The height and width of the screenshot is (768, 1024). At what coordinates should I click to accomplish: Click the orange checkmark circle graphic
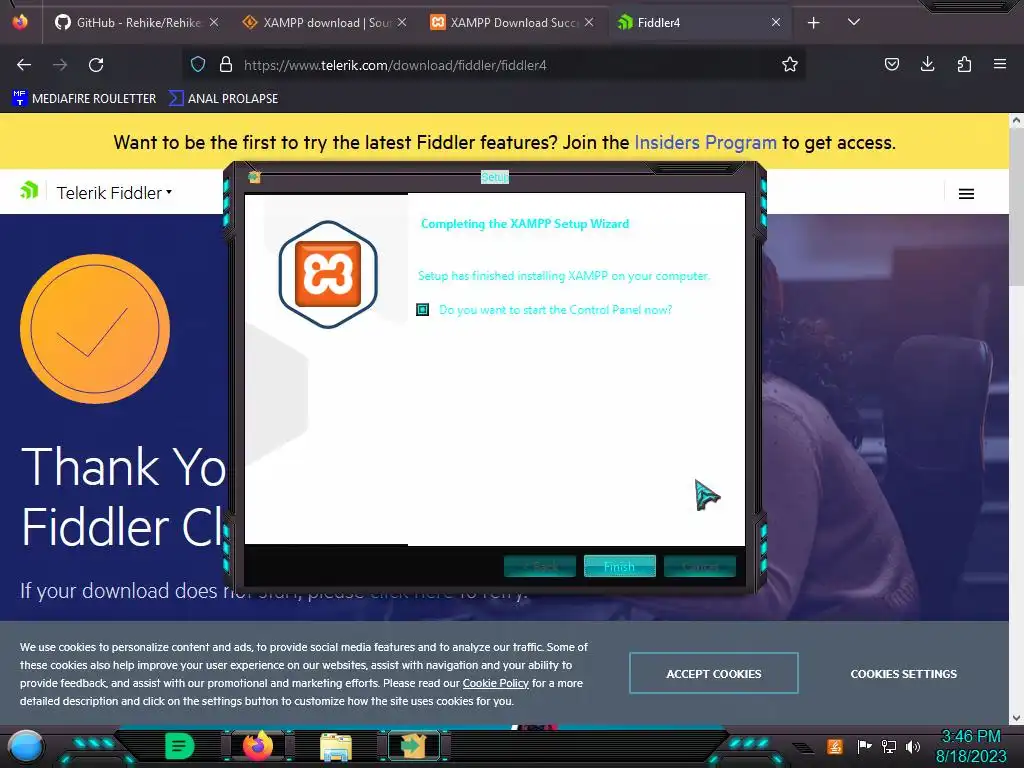click(95, 328)
